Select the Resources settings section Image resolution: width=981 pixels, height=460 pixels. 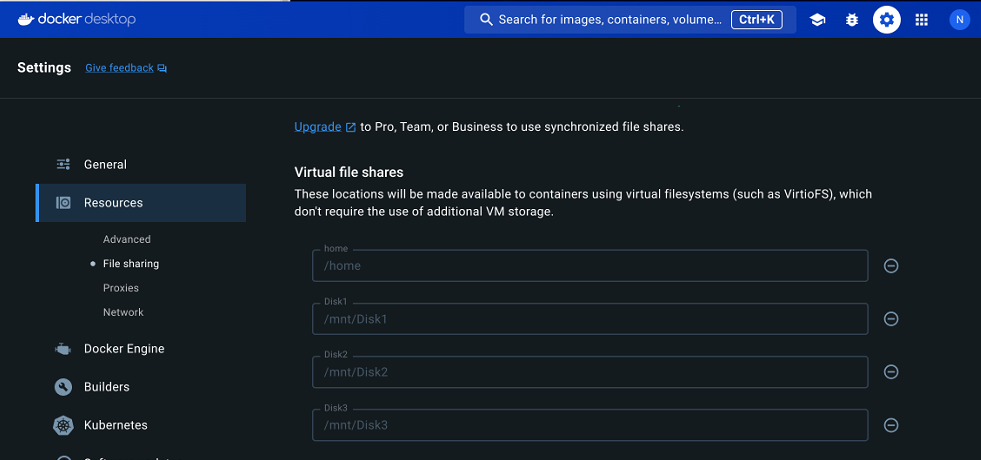pyautogui.click(x=113, y=203)
